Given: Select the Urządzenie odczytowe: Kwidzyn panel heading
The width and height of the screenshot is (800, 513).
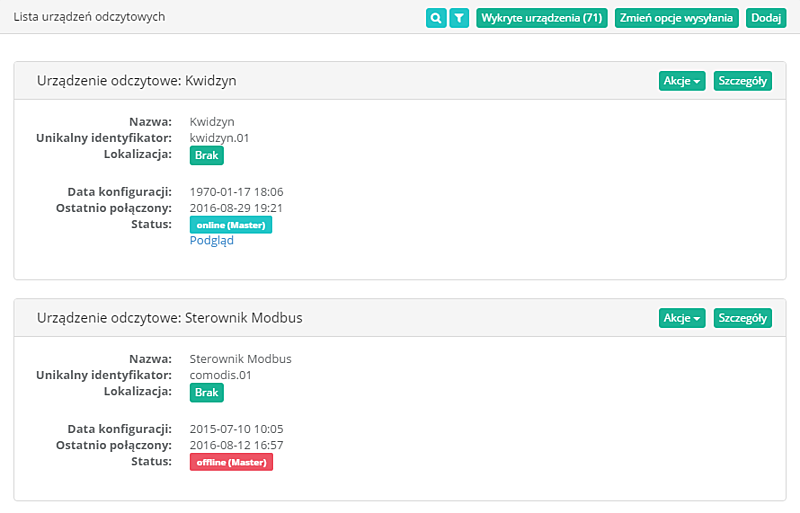Looking at the screenshot, I should [136, 81].
